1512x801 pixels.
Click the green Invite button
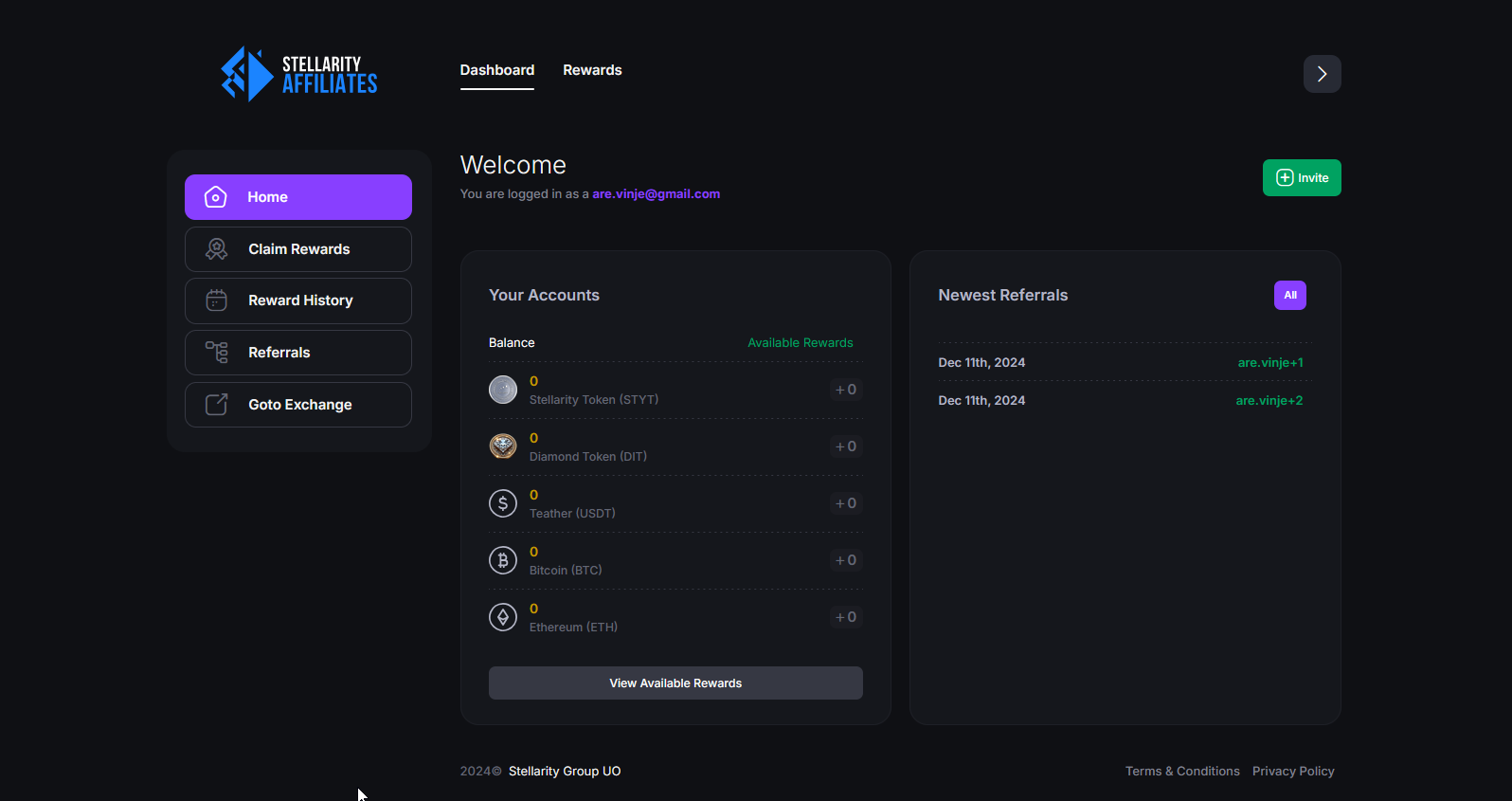point(1302,178)
